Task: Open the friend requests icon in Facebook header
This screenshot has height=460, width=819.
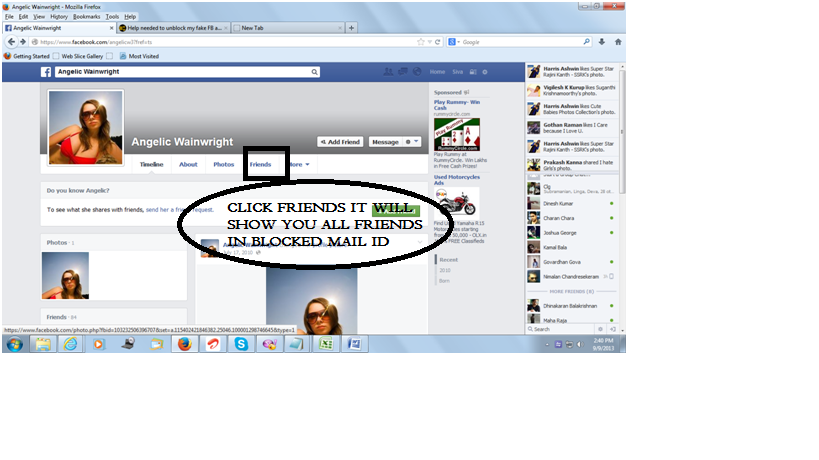Action: [x=388, y=72]
